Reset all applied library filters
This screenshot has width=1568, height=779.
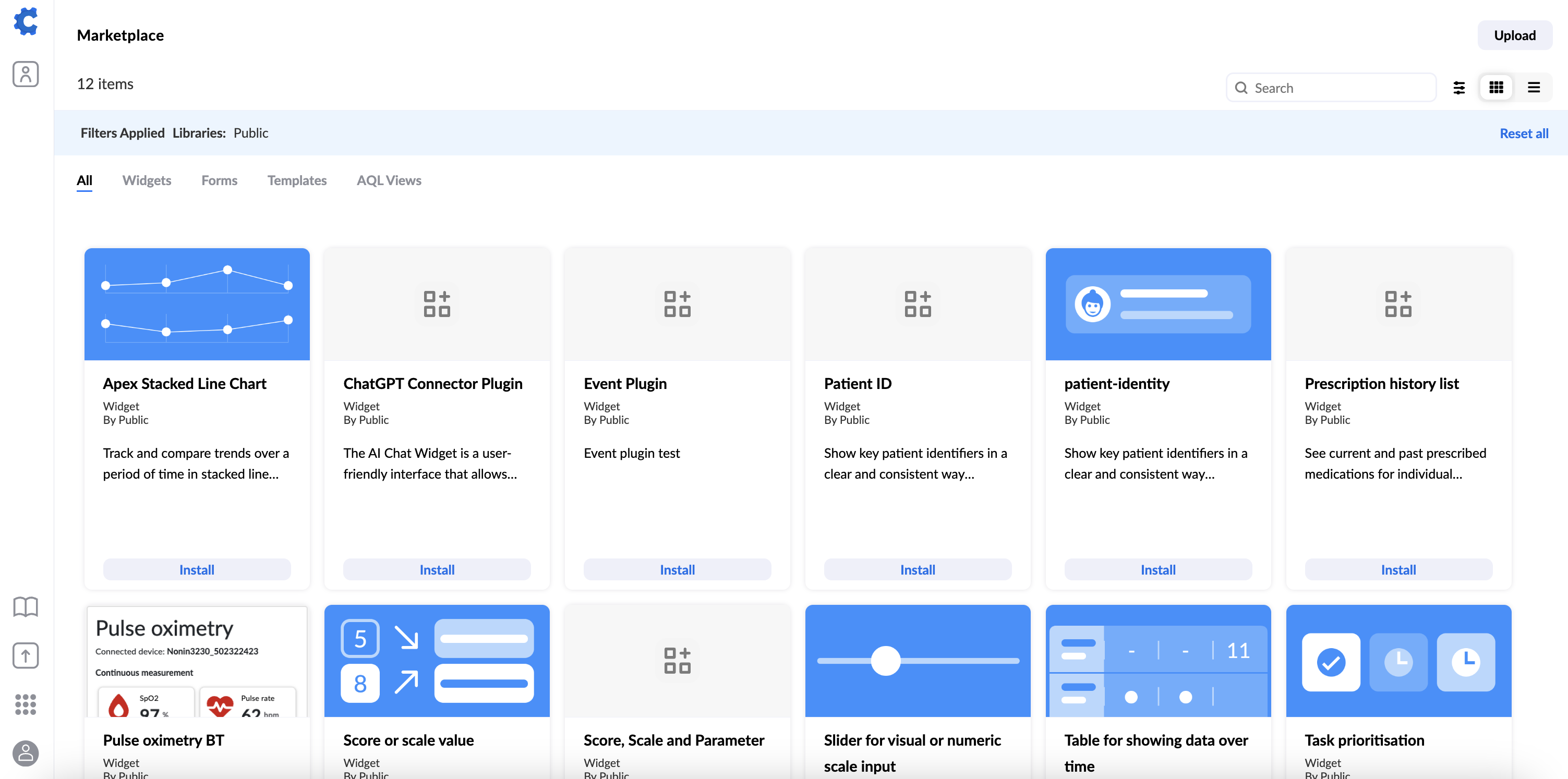pyautogui.click(x=1524, y=131)
